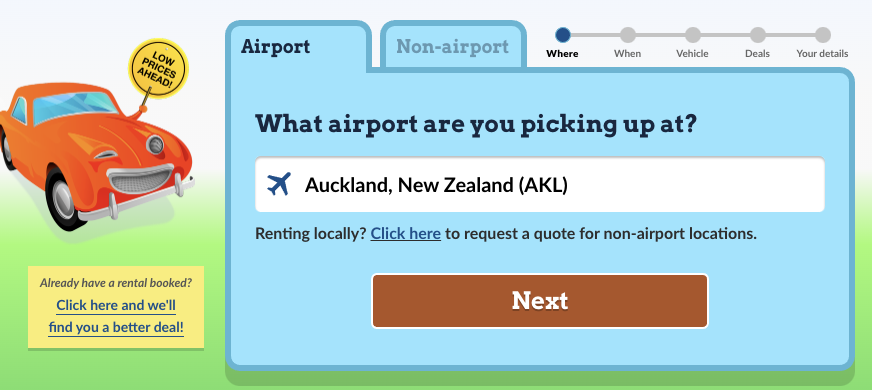Select the Deals progress step dot
Viewport: 872px width, 390px height.
(757, 35)
